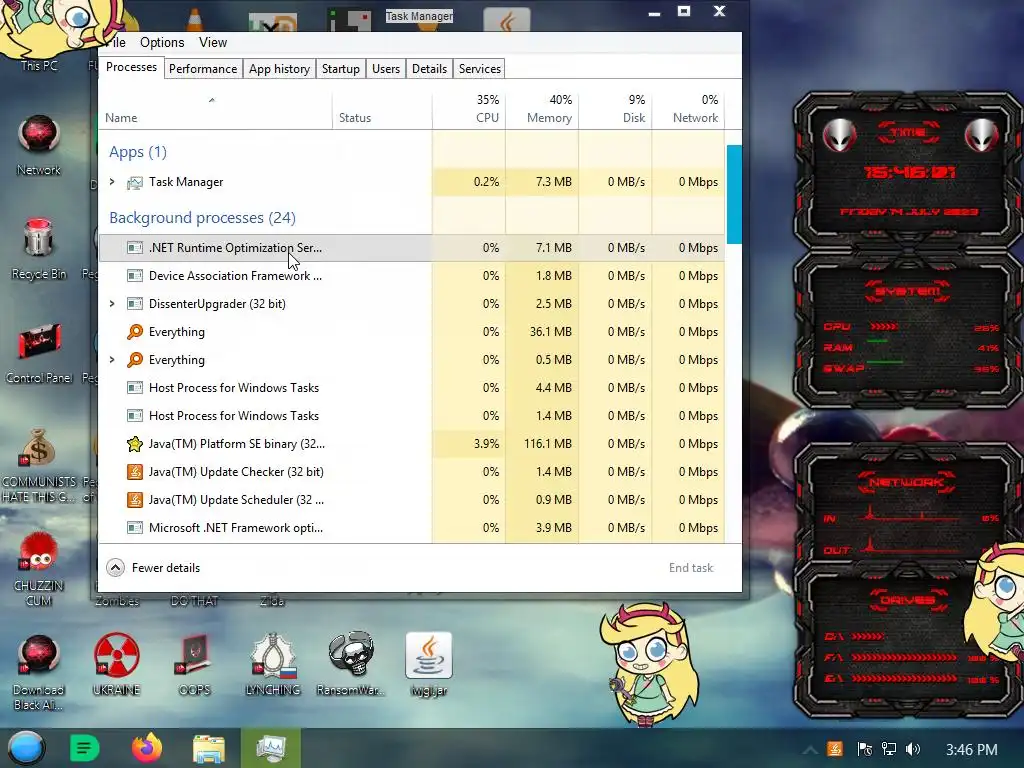This screenshot has width=1024, height=768.
Task: Sort processes by Name column
Action: coord(215,111)
